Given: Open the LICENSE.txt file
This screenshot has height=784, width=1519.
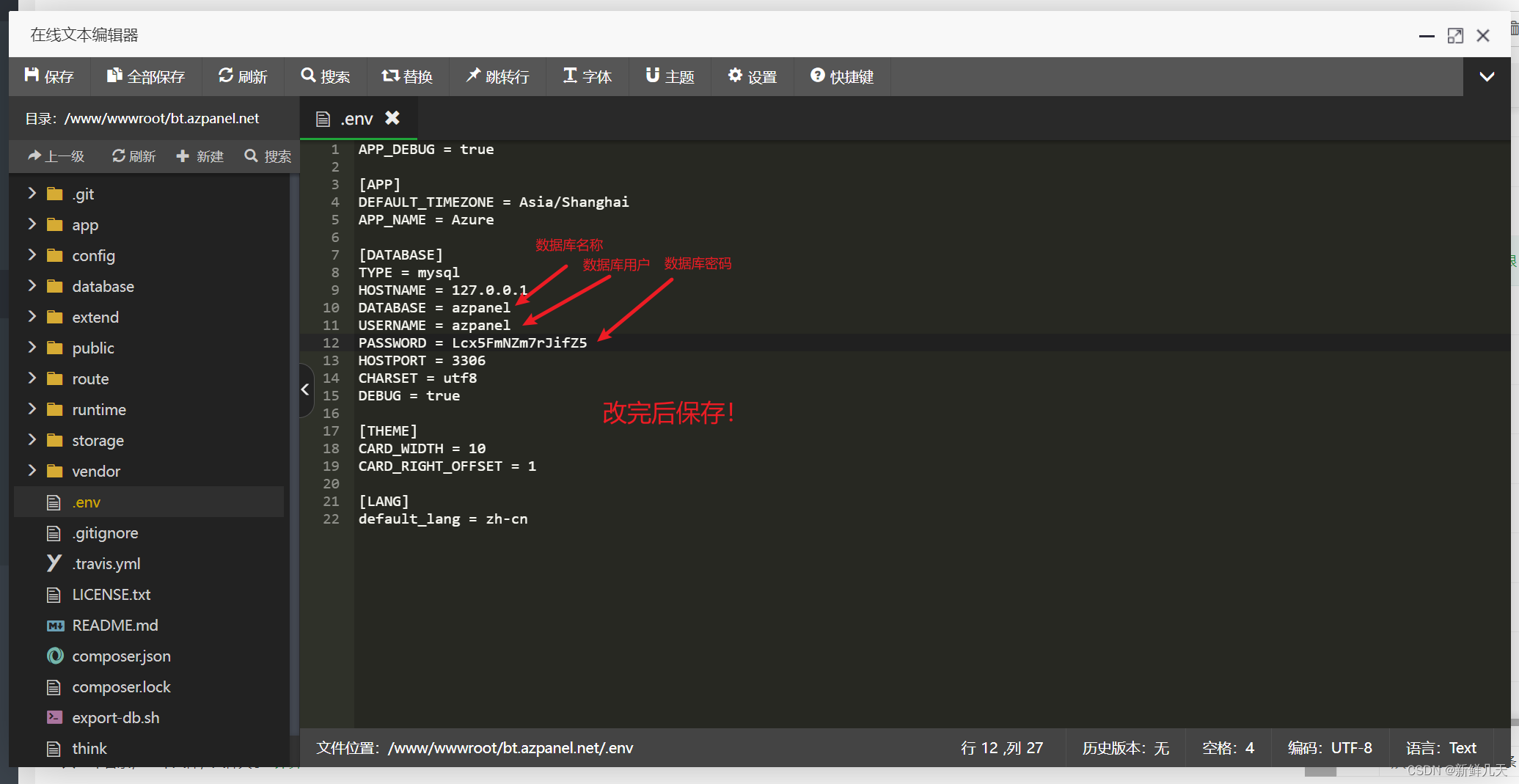Looking at the screenshot, I should [111, 594].
